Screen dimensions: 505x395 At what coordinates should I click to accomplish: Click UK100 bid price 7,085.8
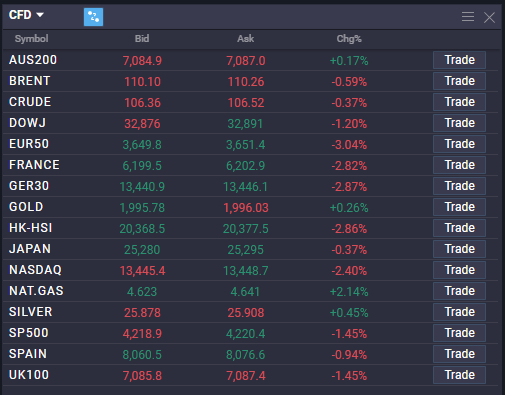[x=142, y=376]
